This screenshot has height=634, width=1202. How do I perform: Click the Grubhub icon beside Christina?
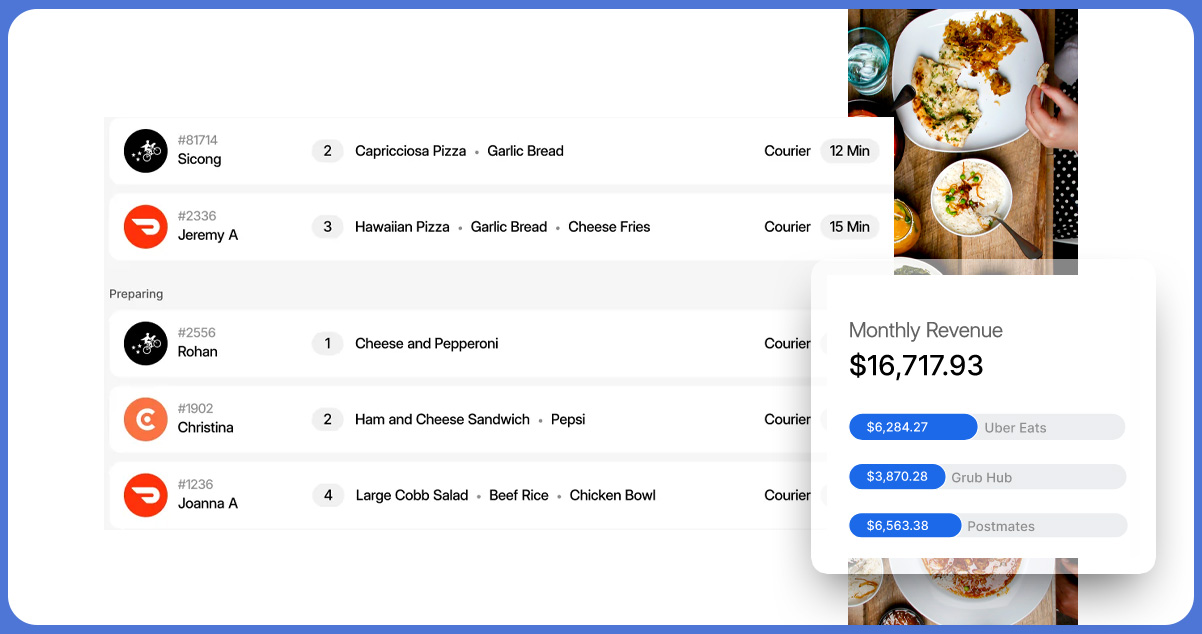[x=145, y=419]
